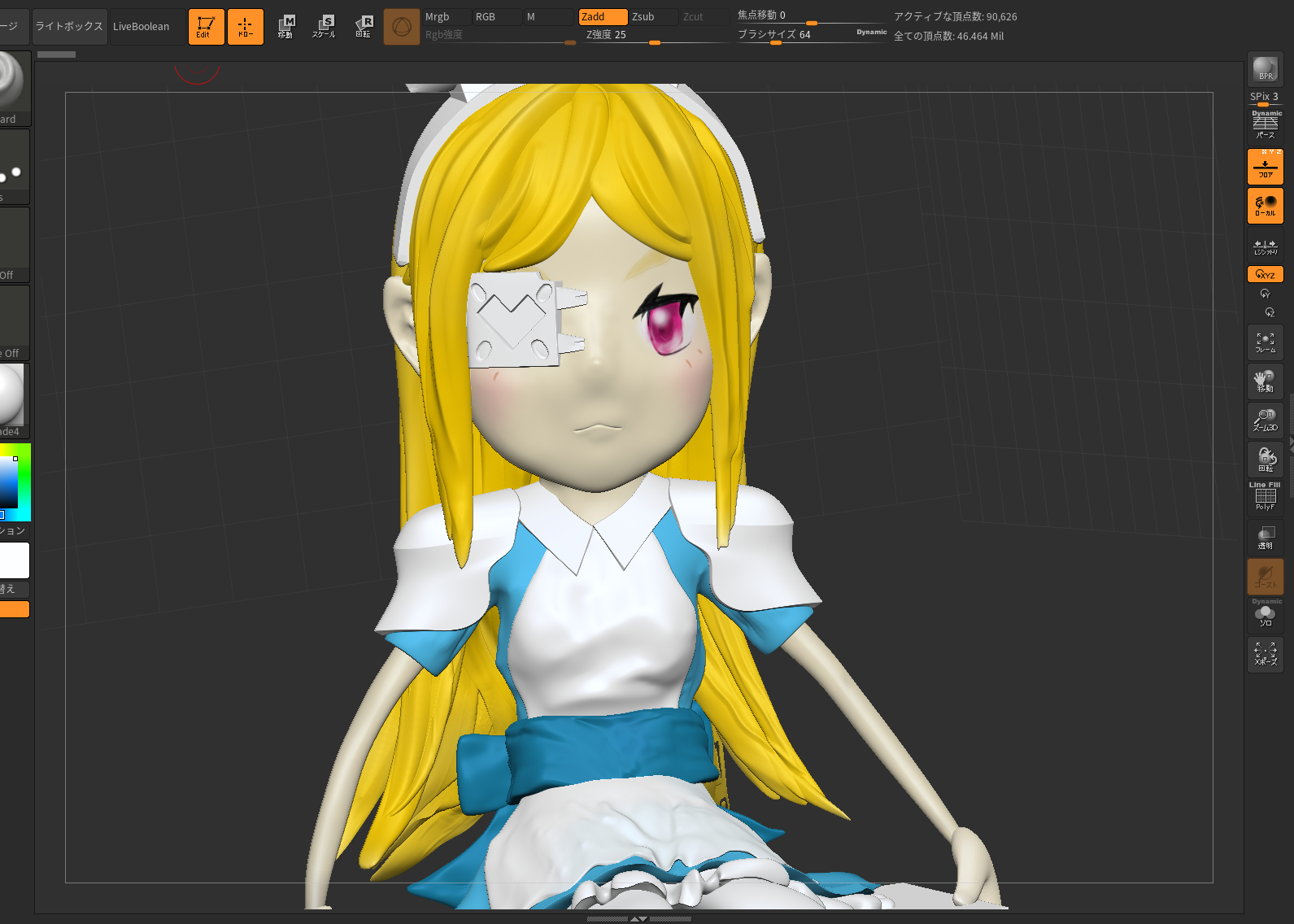Open the brush thumbnail picker

point(15,88)
